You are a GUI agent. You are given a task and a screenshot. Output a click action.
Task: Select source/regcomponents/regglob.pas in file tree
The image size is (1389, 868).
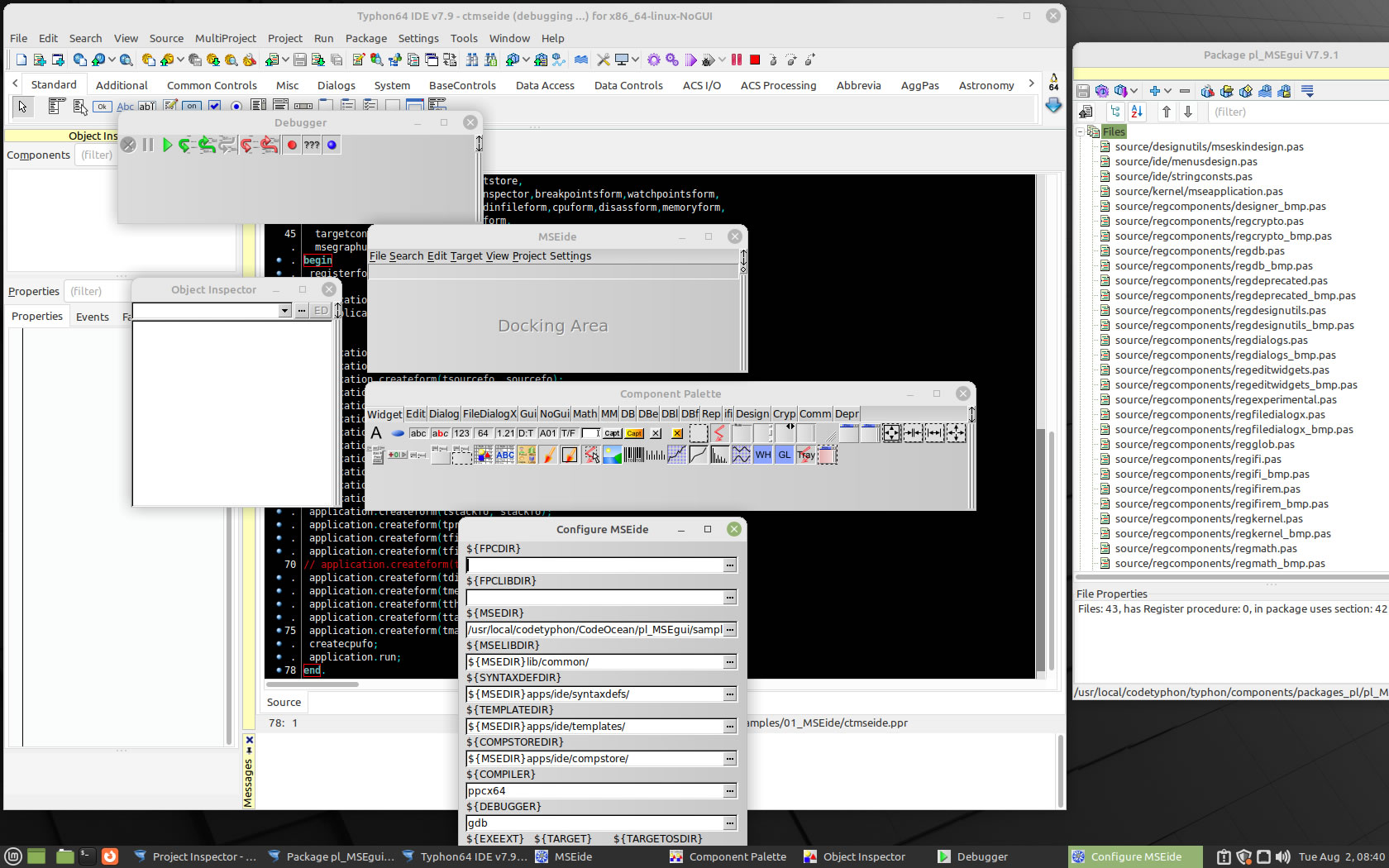1205,445
